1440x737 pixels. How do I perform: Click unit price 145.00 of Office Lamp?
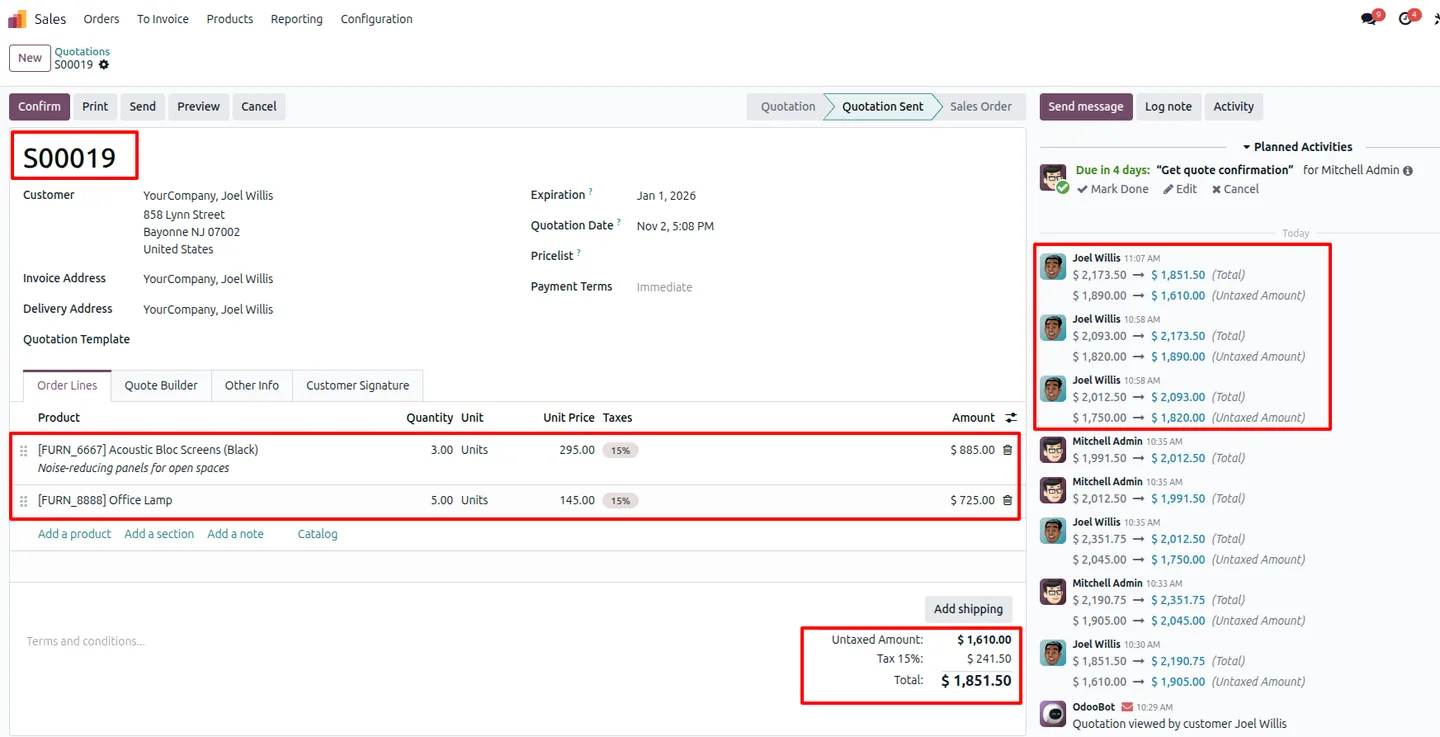click(577, 500)
